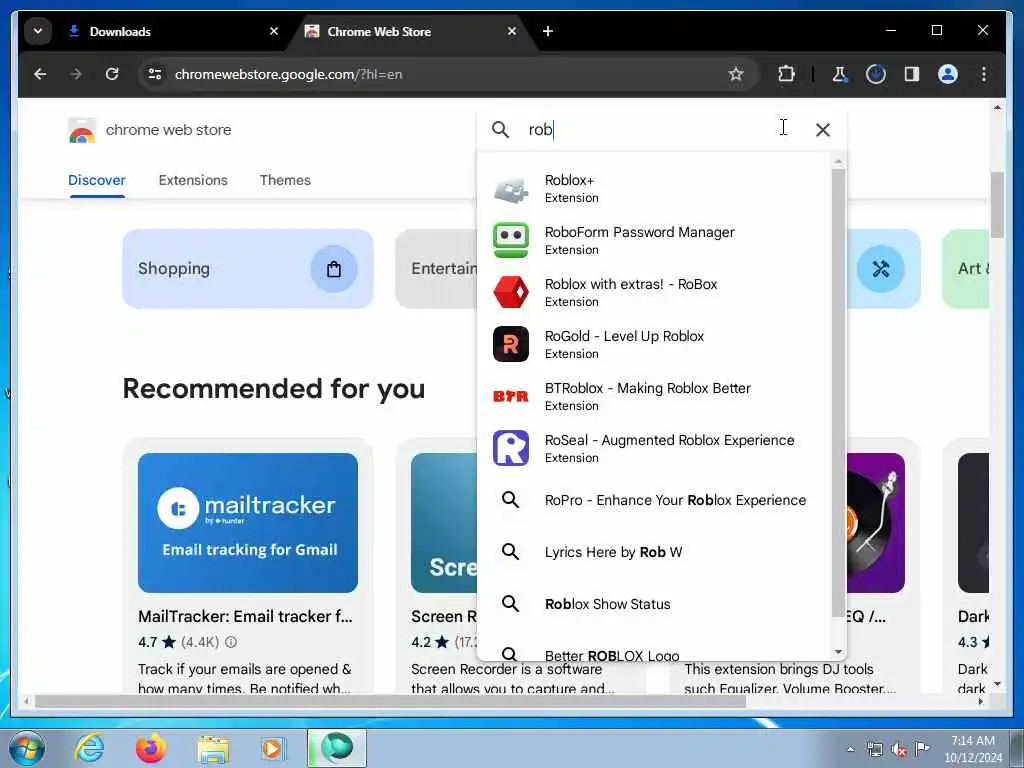
Task: Search suggestion 'Roblox Show Status'
Action: click(655, 604)
